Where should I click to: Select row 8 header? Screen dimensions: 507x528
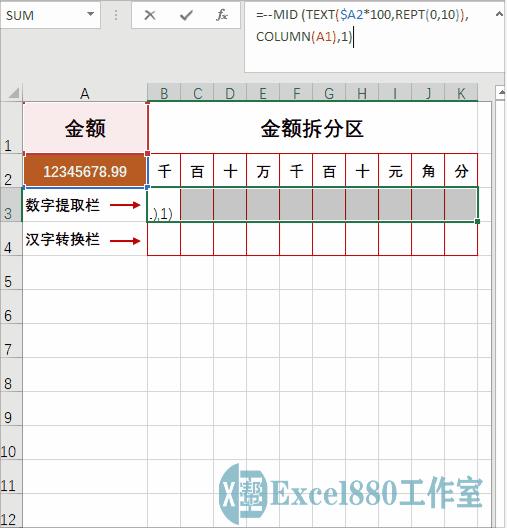[x=11, y=375]
